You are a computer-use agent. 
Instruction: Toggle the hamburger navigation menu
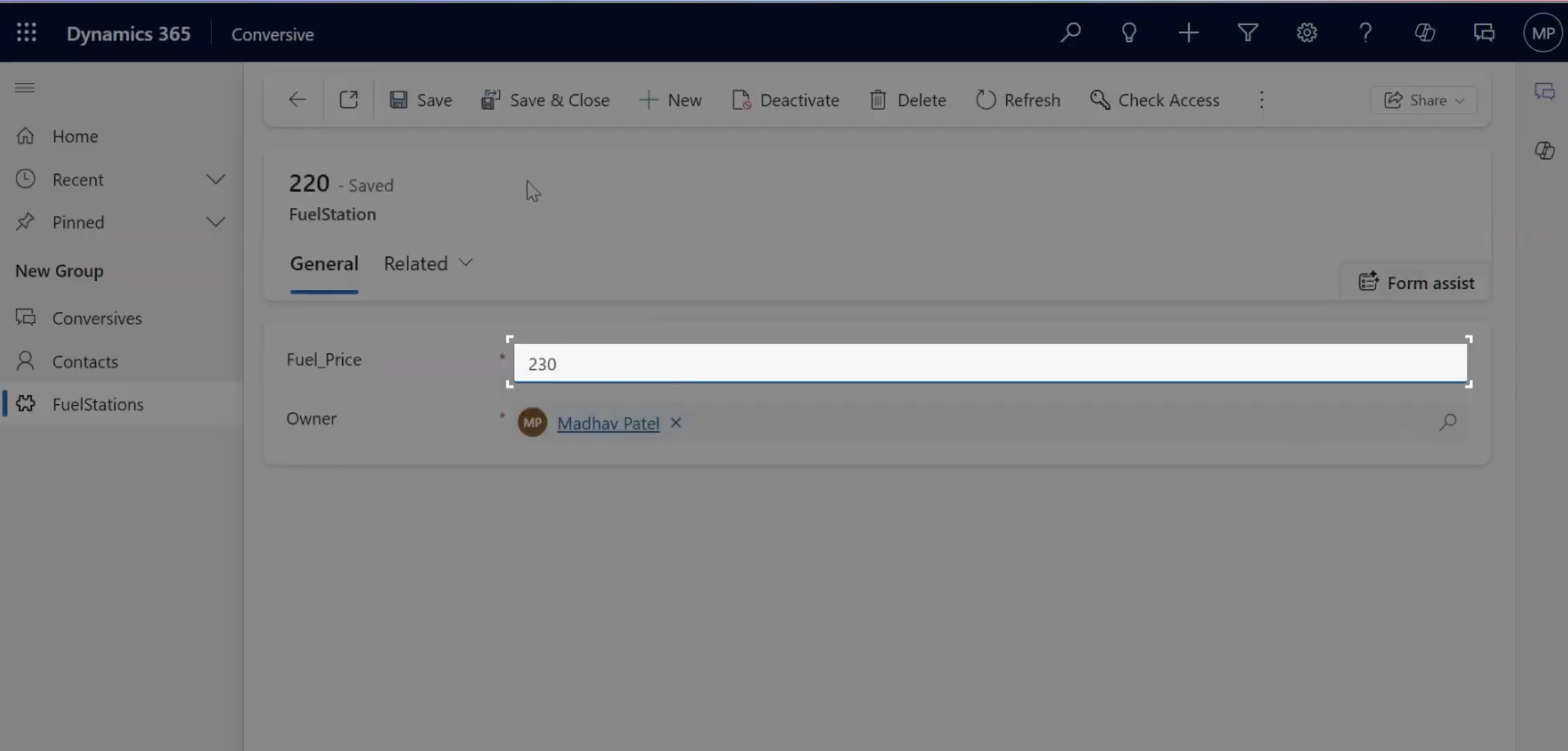(25, 88)
